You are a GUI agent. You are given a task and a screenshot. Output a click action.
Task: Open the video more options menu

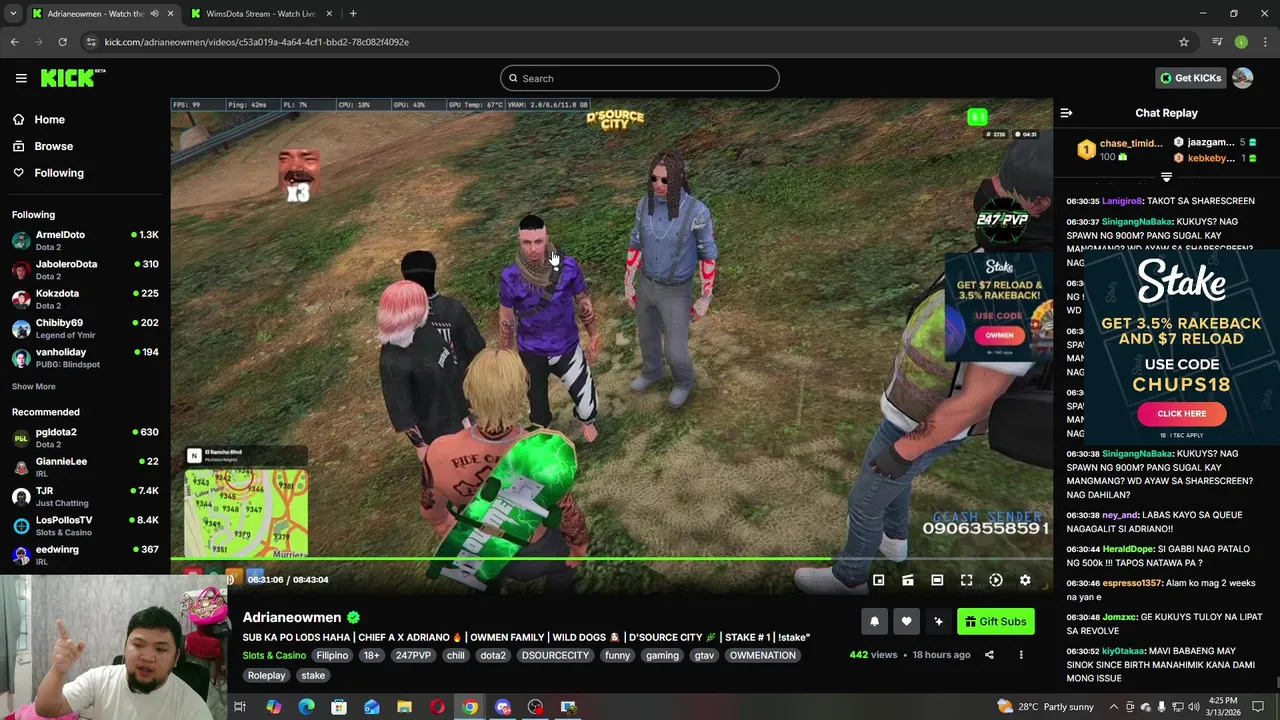1021,655
